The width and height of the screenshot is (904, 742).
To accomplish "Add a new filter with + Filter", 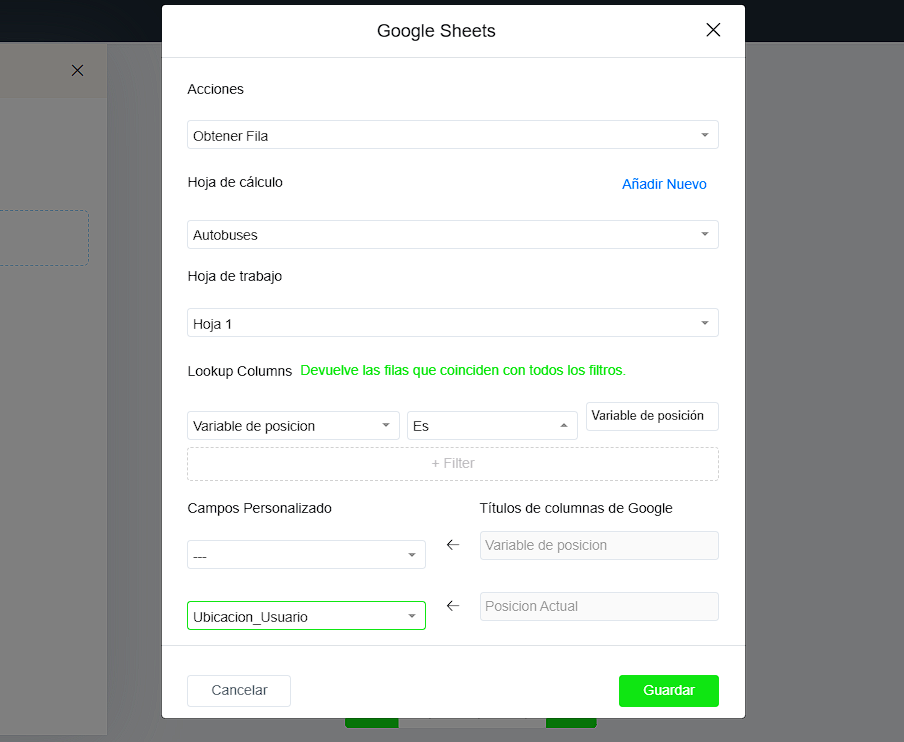I will 452,464.
